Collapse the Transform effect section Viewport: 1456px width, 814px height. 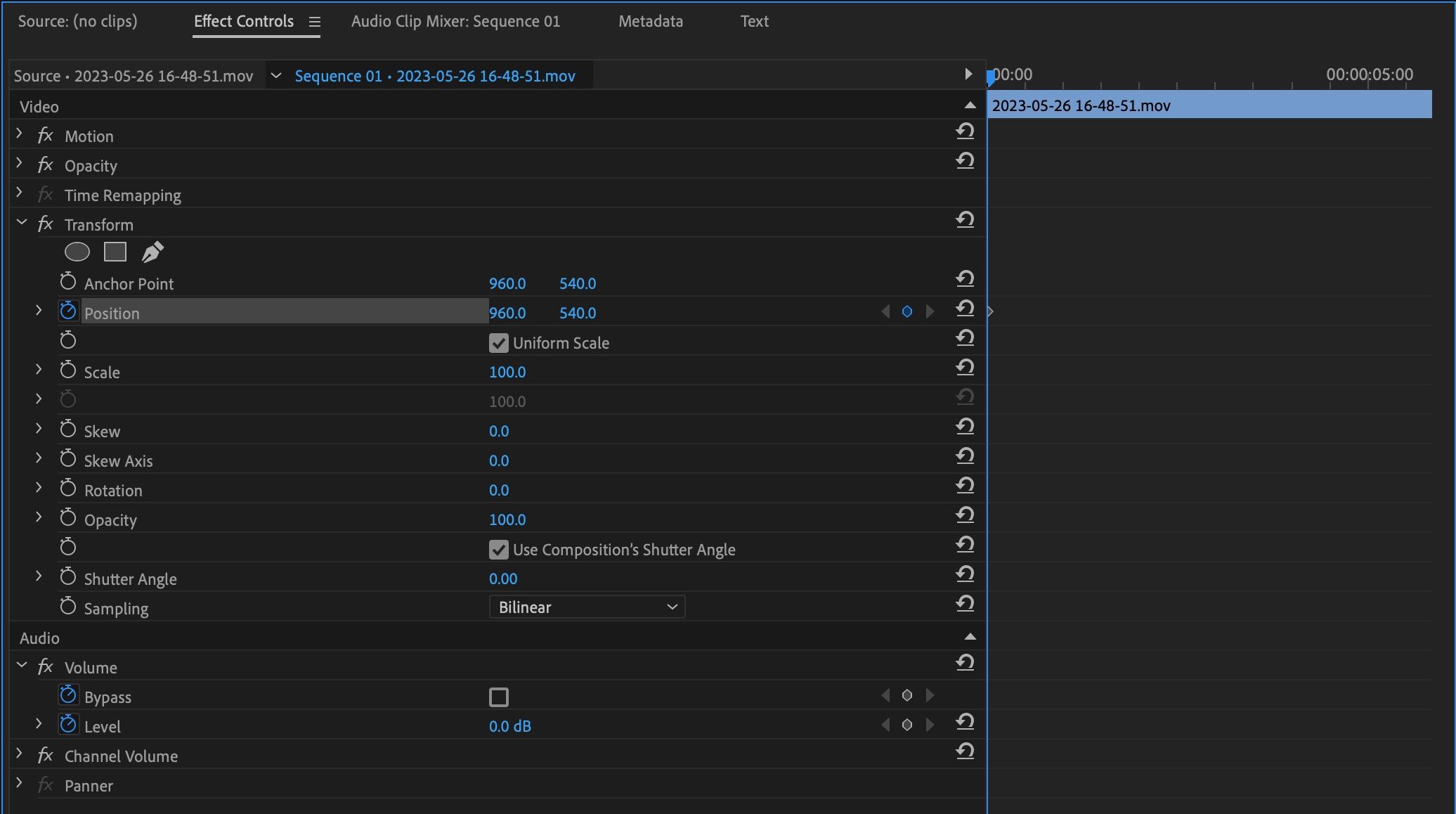[x=21, y=223]
